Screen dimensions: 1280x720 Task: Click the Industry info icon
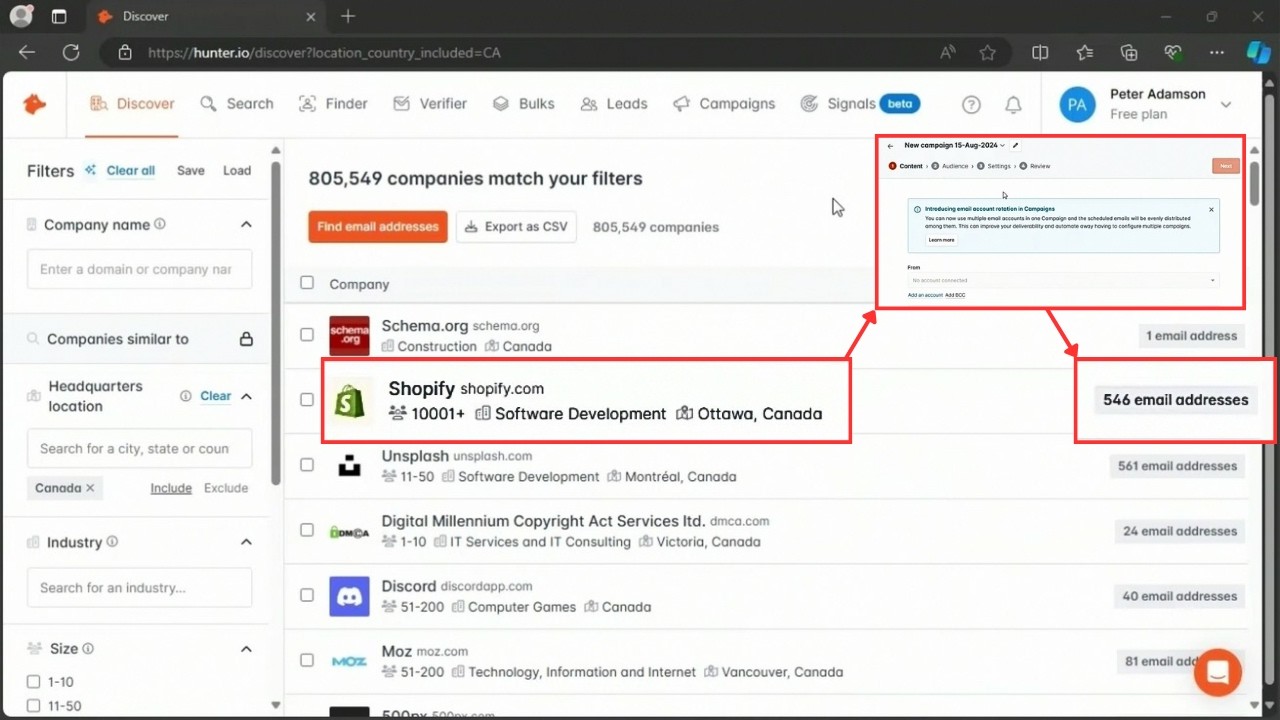[x=112, y=542]
